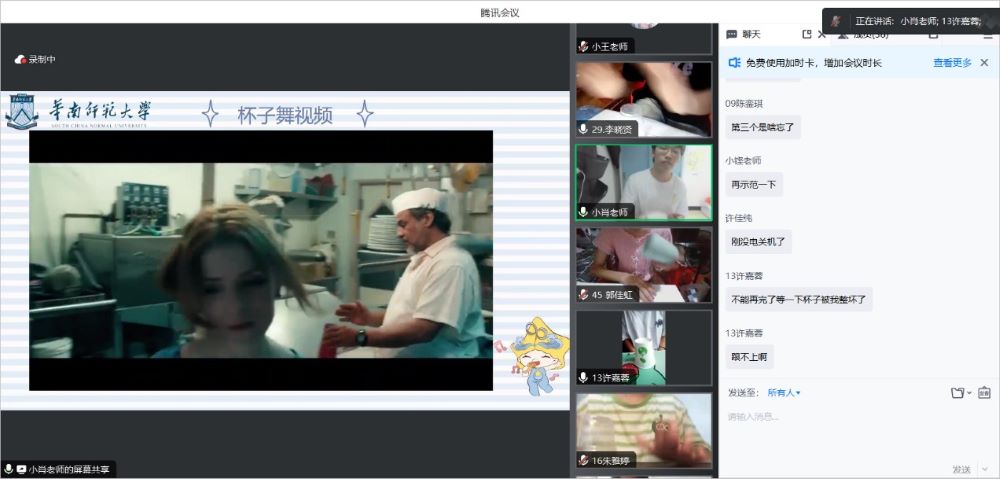Click microphone icon on 小肖老师 tile
This screenshot has height=479, width=1000.
click(584, 212)
